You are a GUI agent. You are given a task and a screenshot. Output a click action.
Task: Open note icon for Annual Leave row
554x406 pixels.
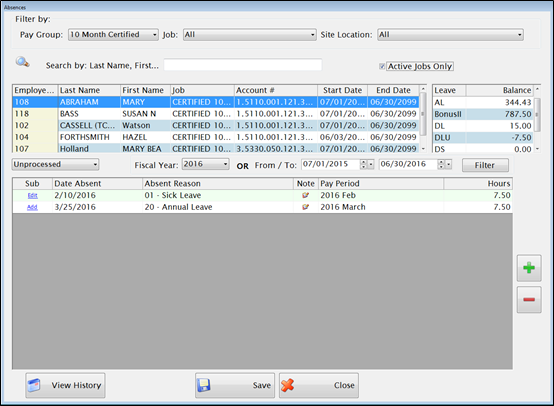tap(306, 207)
